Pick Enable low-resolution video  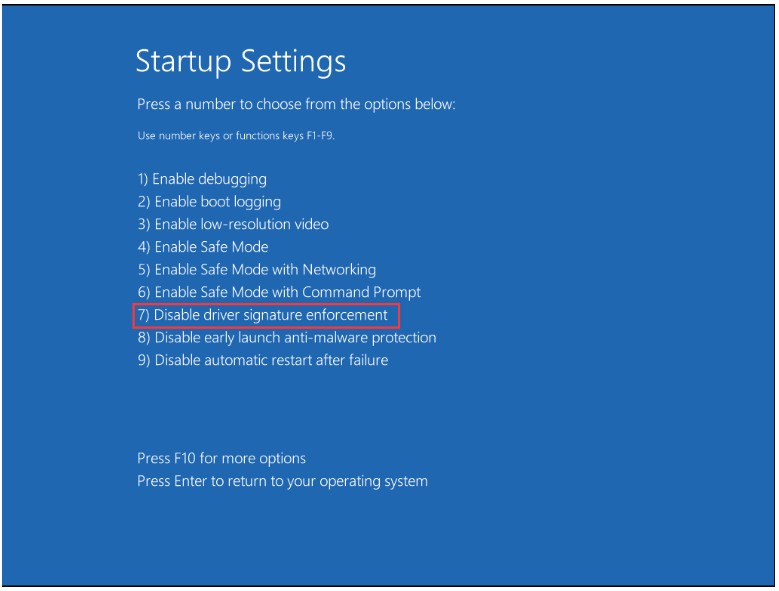(x=233, y=224)
